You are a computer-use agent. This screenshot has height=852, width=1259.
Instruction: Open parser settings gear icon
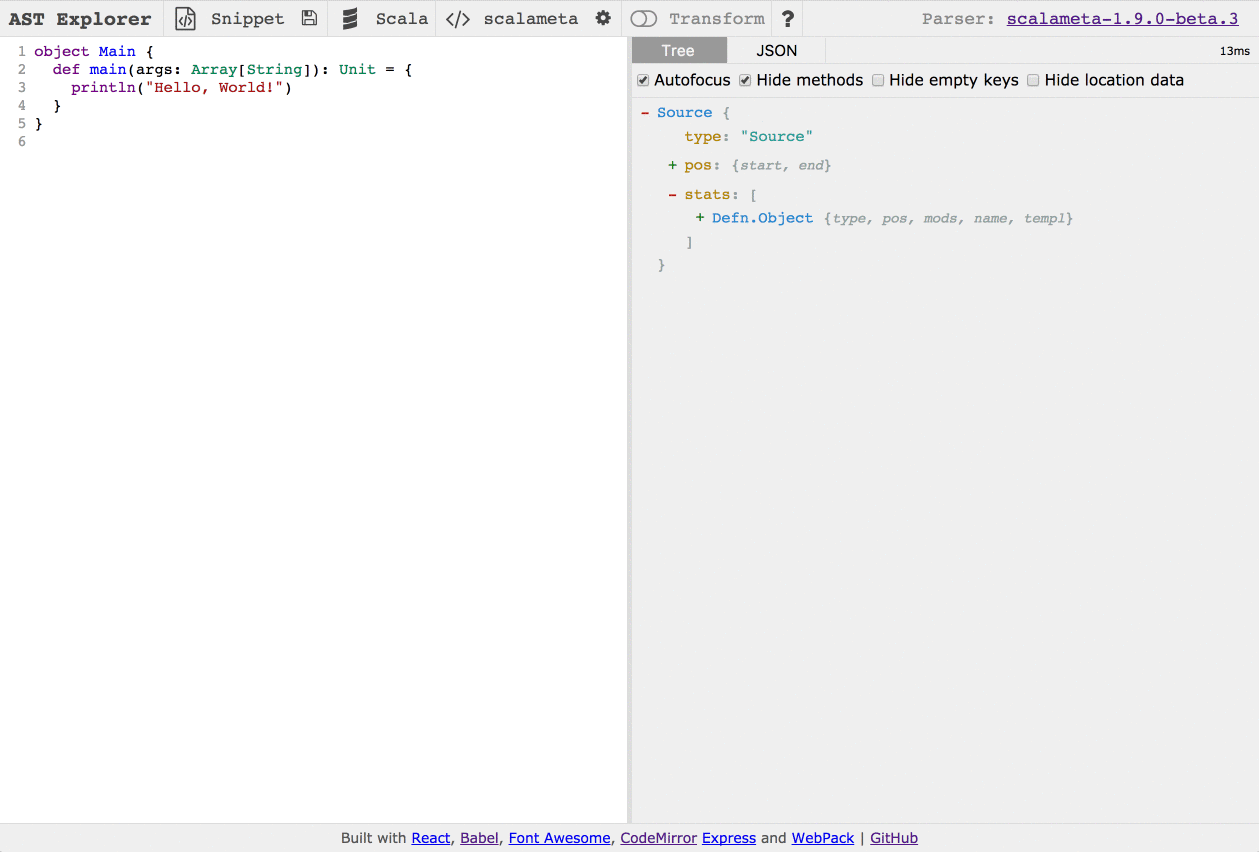(x=603, y=18)
